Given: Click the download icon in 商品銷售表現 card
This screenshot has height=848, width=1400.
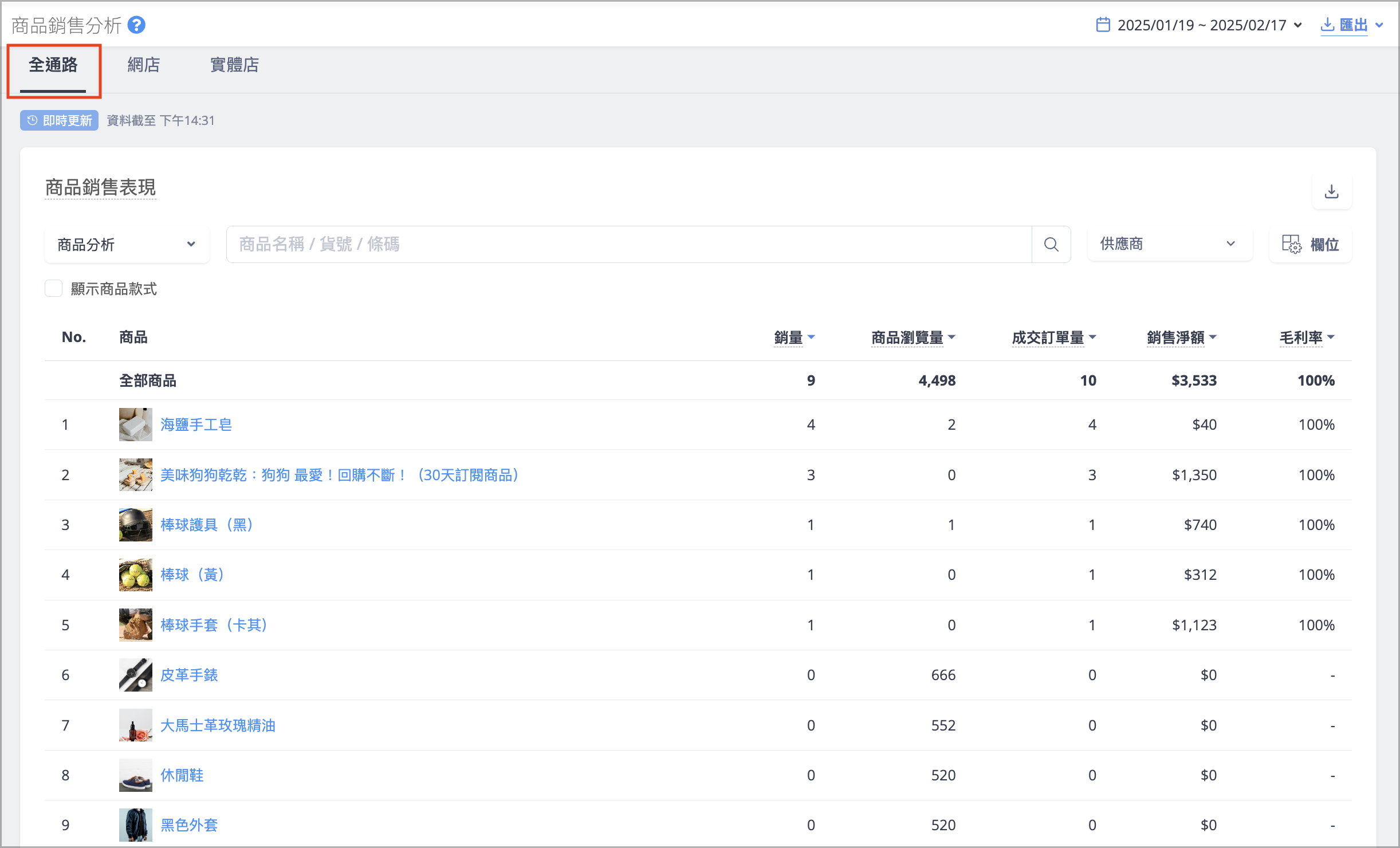Looking at the screenshot, I should click(x=1331, y=191).
